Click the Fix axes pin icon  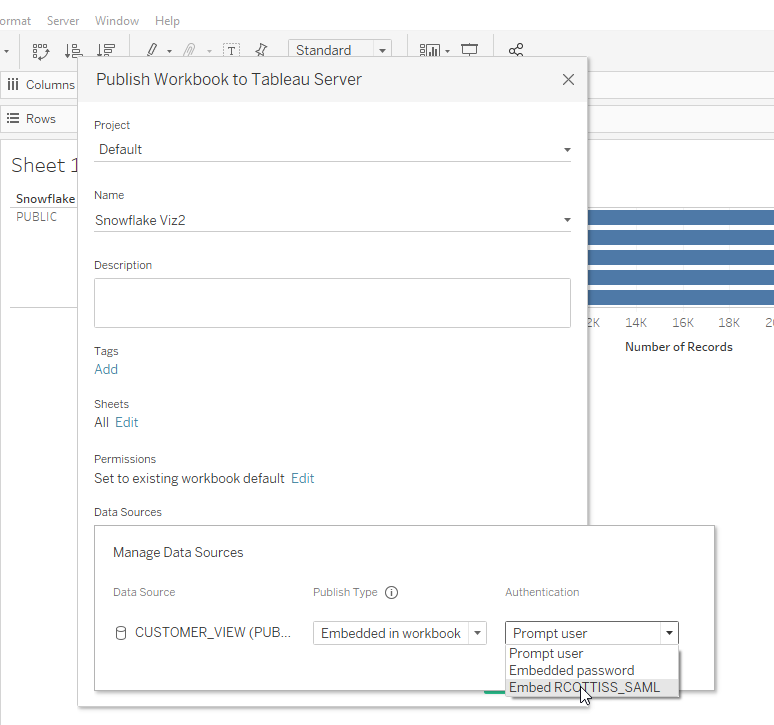click(261, 50)
